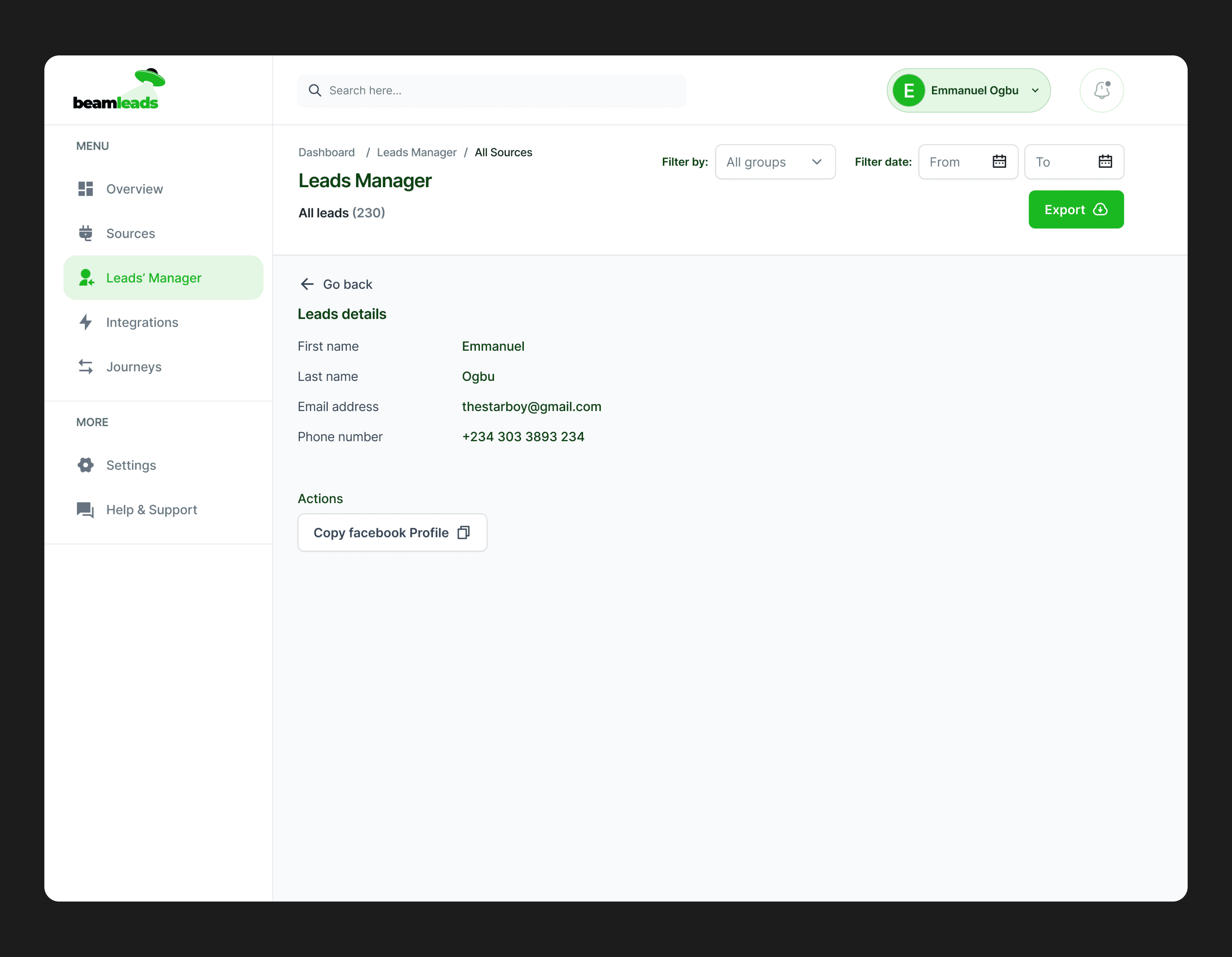Open Help & Support in the sidebar
The width and height of the screenshot is (1232, 957).
point(163,510)
